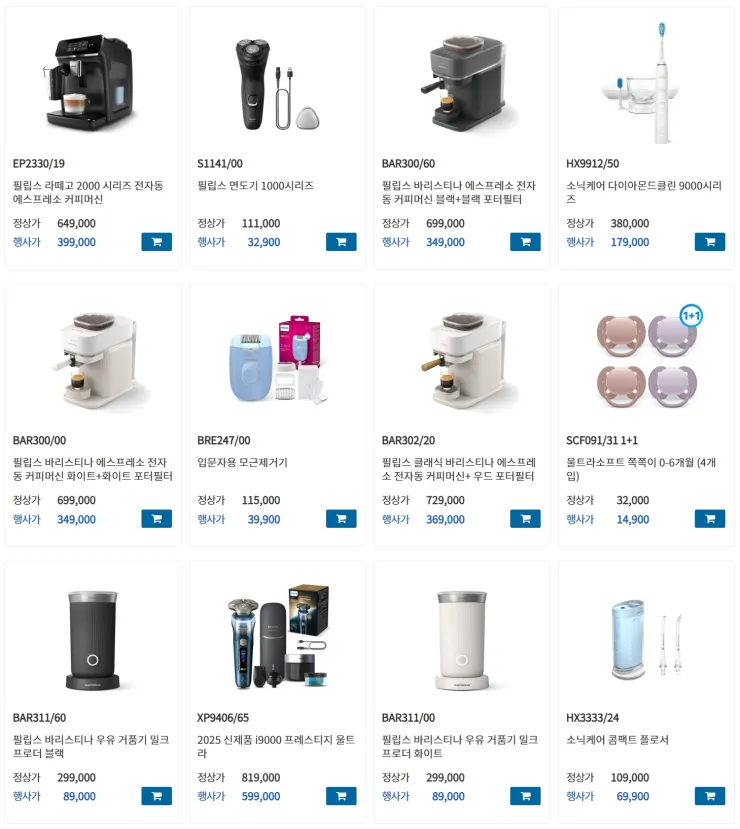740x829 pixels.
Task: Add BAR311/00 white frother to cart
Action: point(525,796)
